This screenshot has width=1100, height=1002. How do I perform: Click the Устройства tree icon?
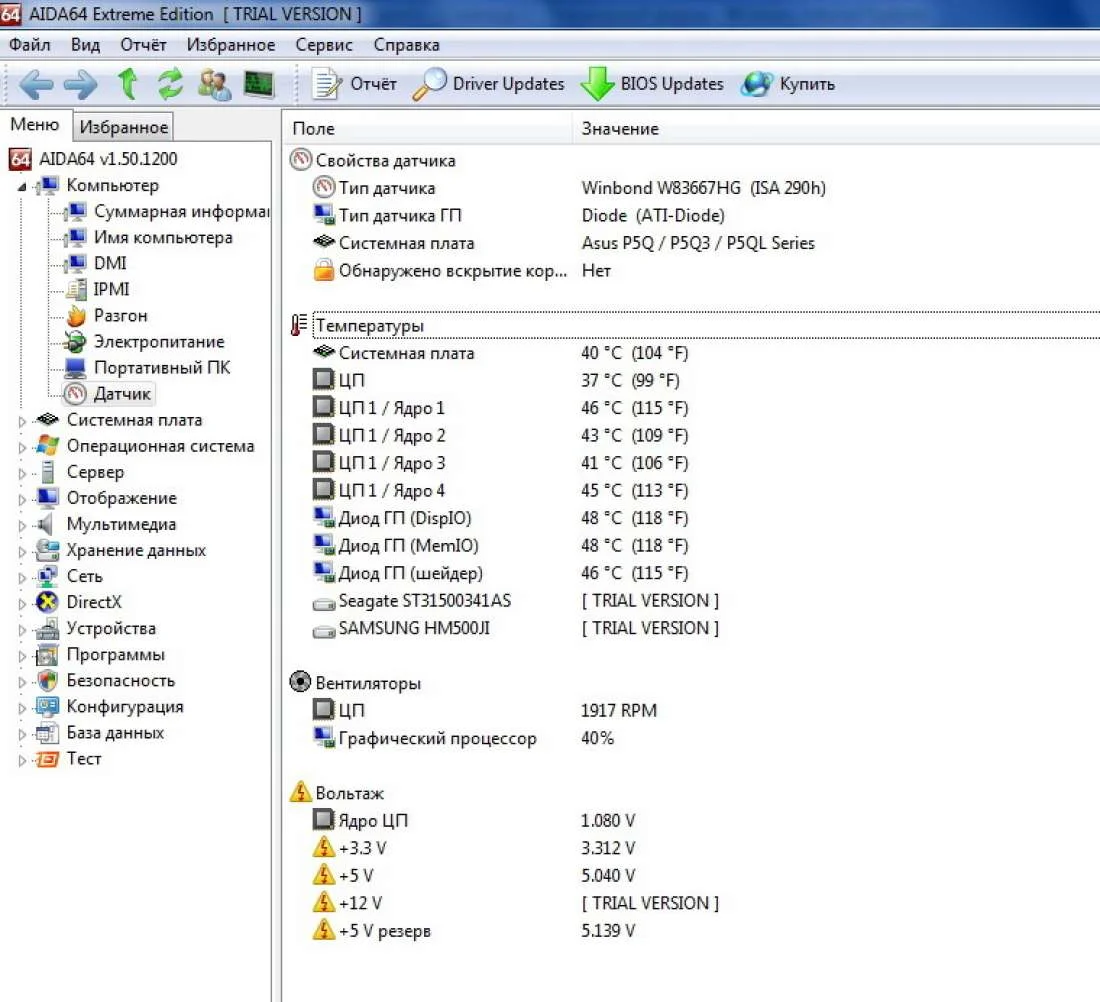click(x=47, y=629)
